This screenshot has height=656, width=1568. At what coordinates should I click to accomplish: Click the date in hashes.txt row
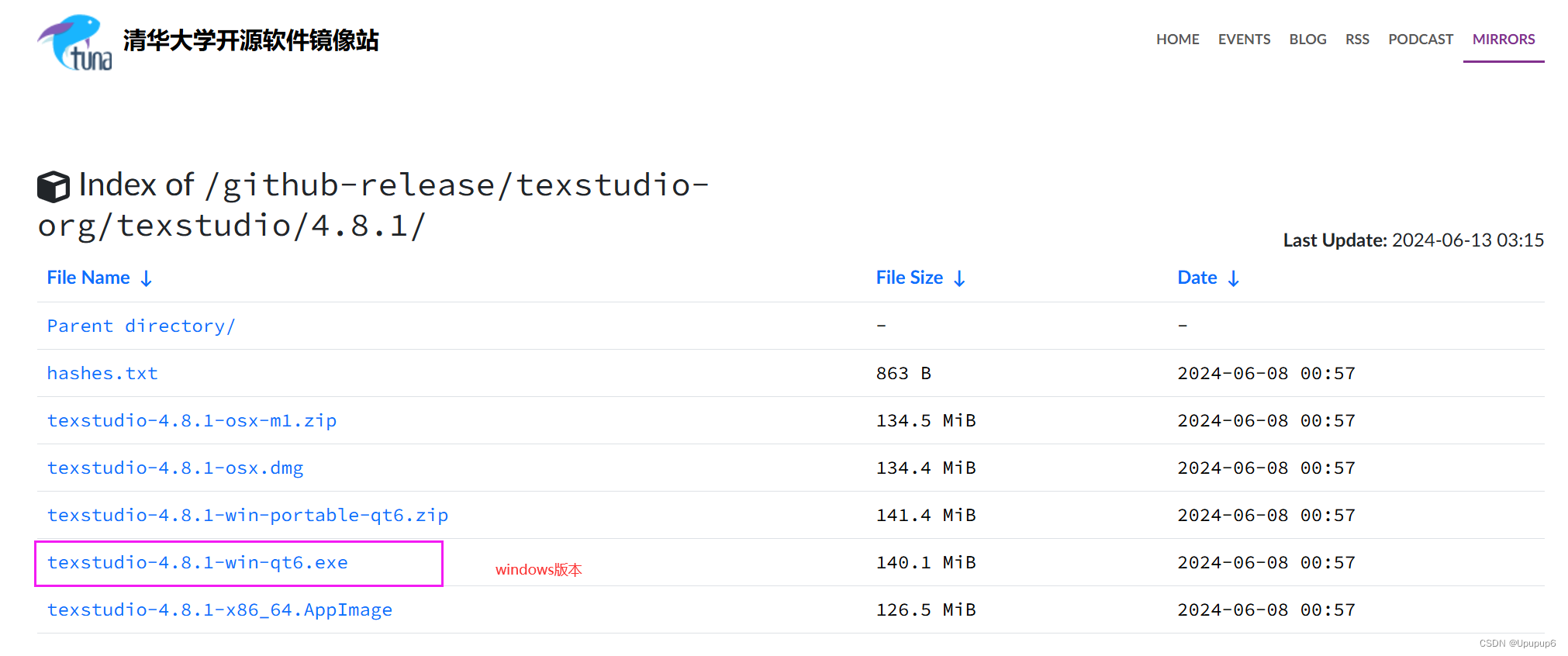(x=1266, y=373)
